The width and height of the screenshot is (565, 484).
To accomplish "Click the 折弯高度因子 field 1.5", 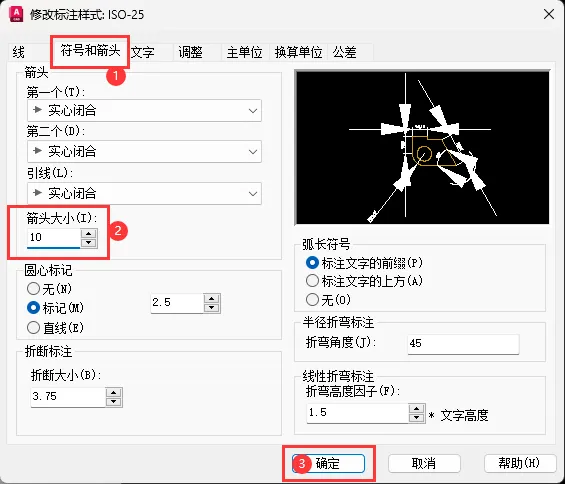I will click(x=357, y=413).
